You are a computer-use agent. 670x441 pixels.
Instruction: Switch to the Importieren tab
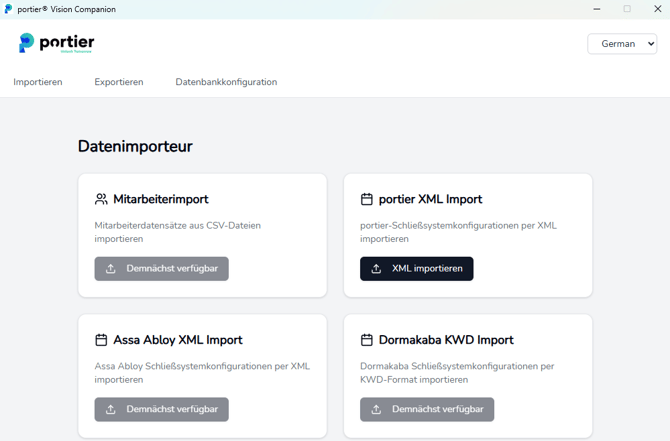tap(38, 82)
